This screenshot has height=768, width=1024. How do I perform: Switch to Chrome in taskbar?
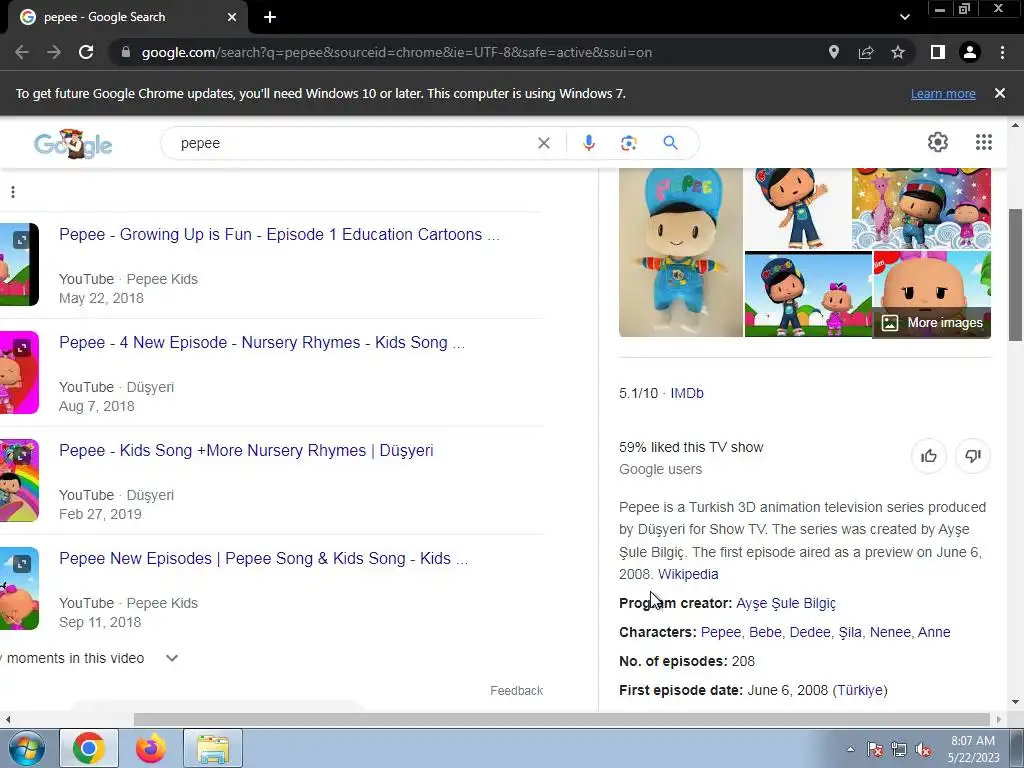89,748
